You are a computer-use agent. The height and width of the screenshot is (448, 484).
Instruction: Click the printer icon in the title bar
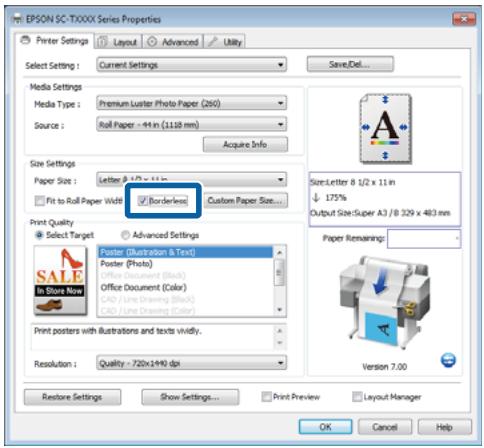pos(17,19)
